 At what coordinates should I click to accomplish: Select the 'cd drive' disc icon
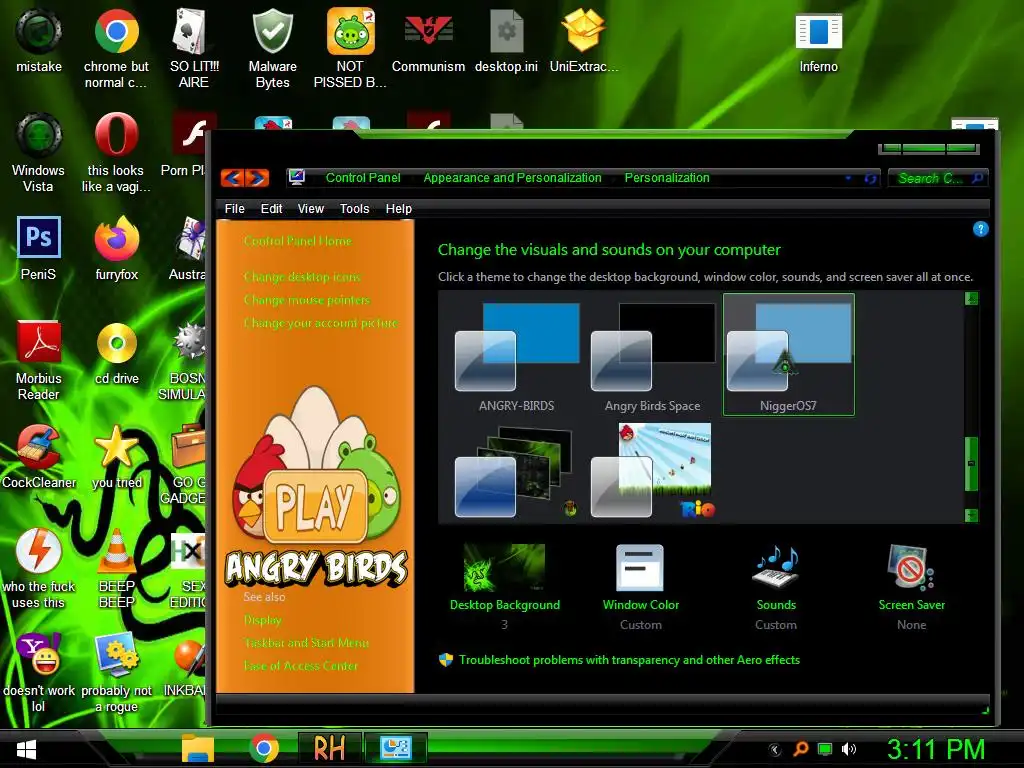click(x=117, y=343)
